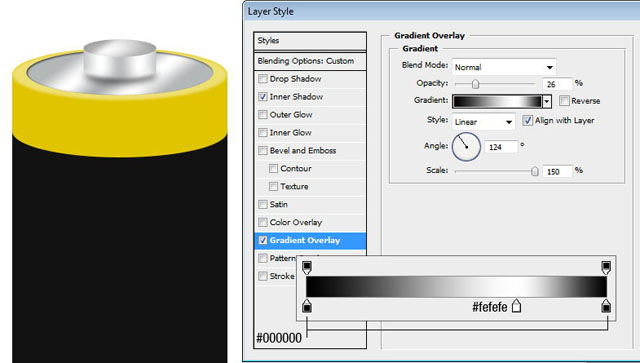Select Bevel and Emboss style row
640x363 pixels.
(310, 151)
